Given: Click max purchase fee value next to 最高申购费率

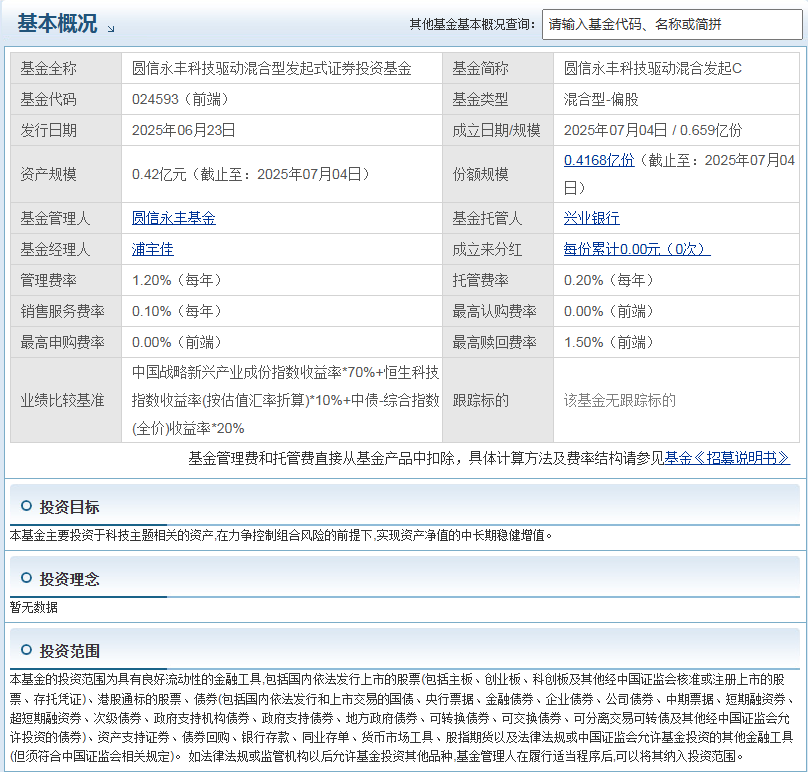Looking at the screenshot, I should point(177,342).
